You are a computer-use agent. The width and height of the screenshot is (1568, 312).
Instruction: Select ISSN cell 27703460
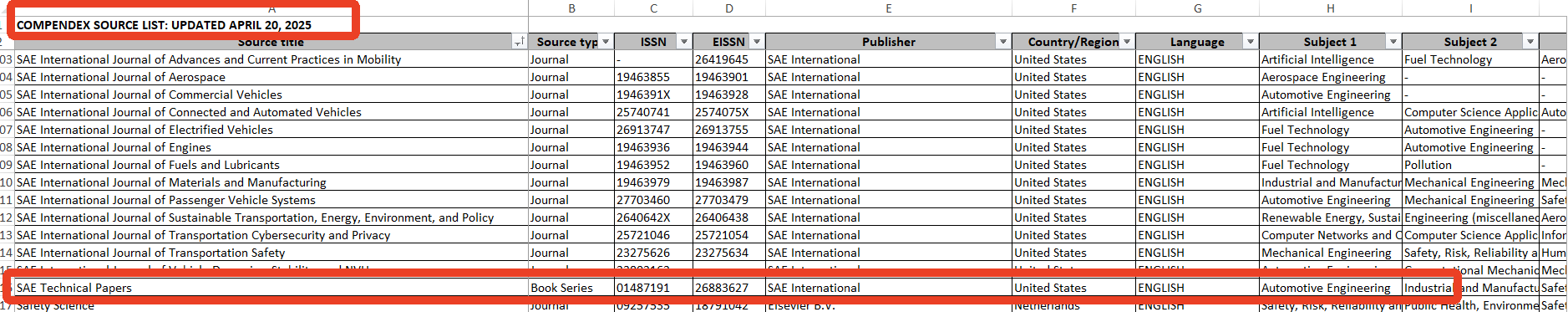(653, 200)
